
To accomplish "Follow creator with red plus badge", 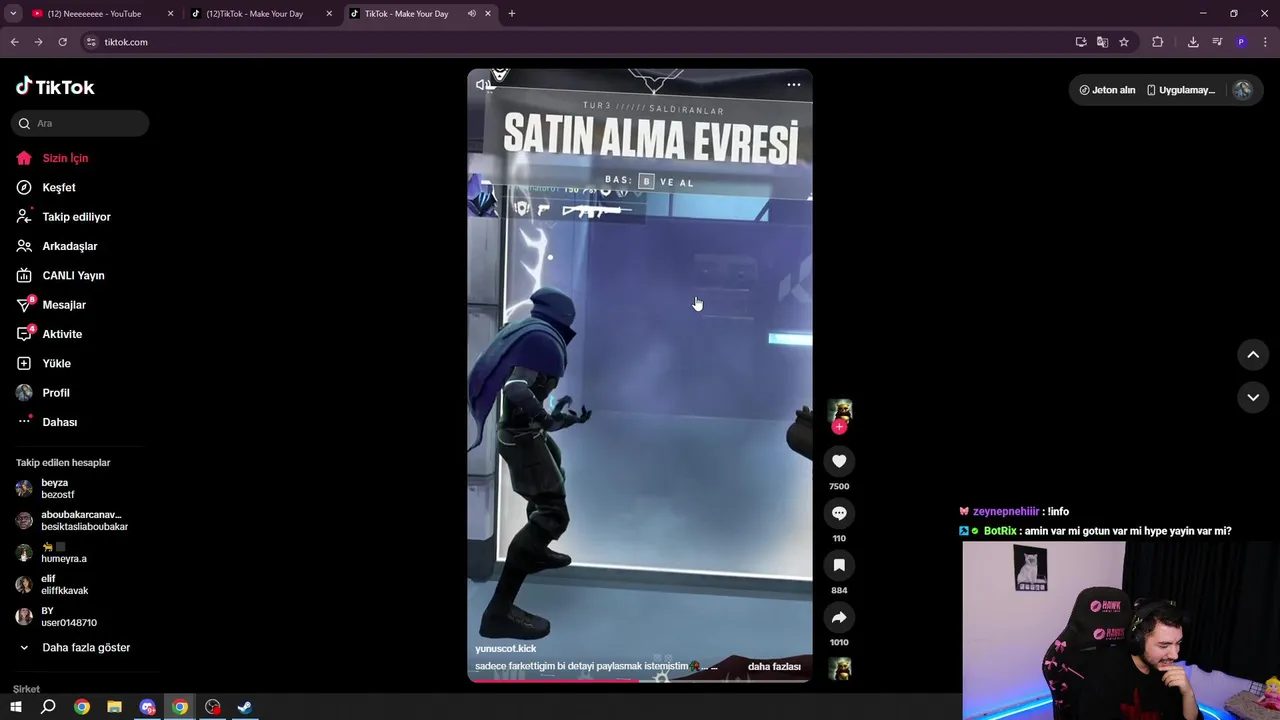I will coord(839,427).
